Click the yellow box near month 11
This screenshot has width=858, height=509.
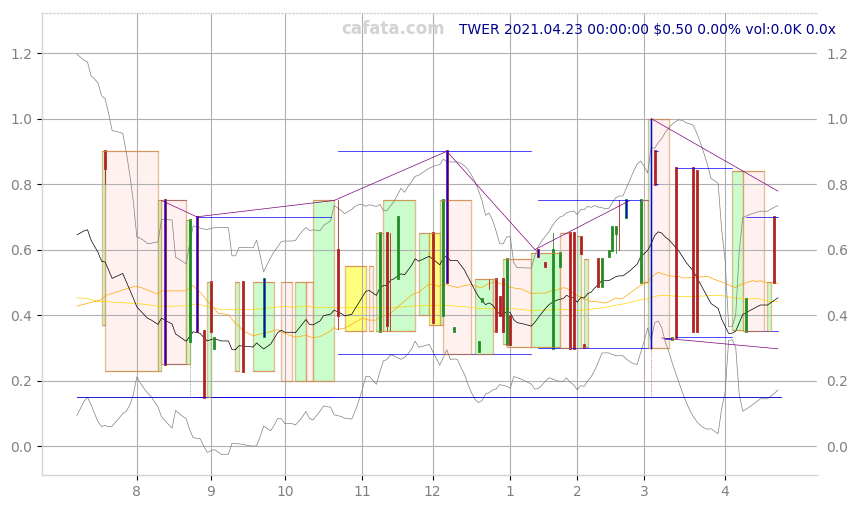coord(356,299)
